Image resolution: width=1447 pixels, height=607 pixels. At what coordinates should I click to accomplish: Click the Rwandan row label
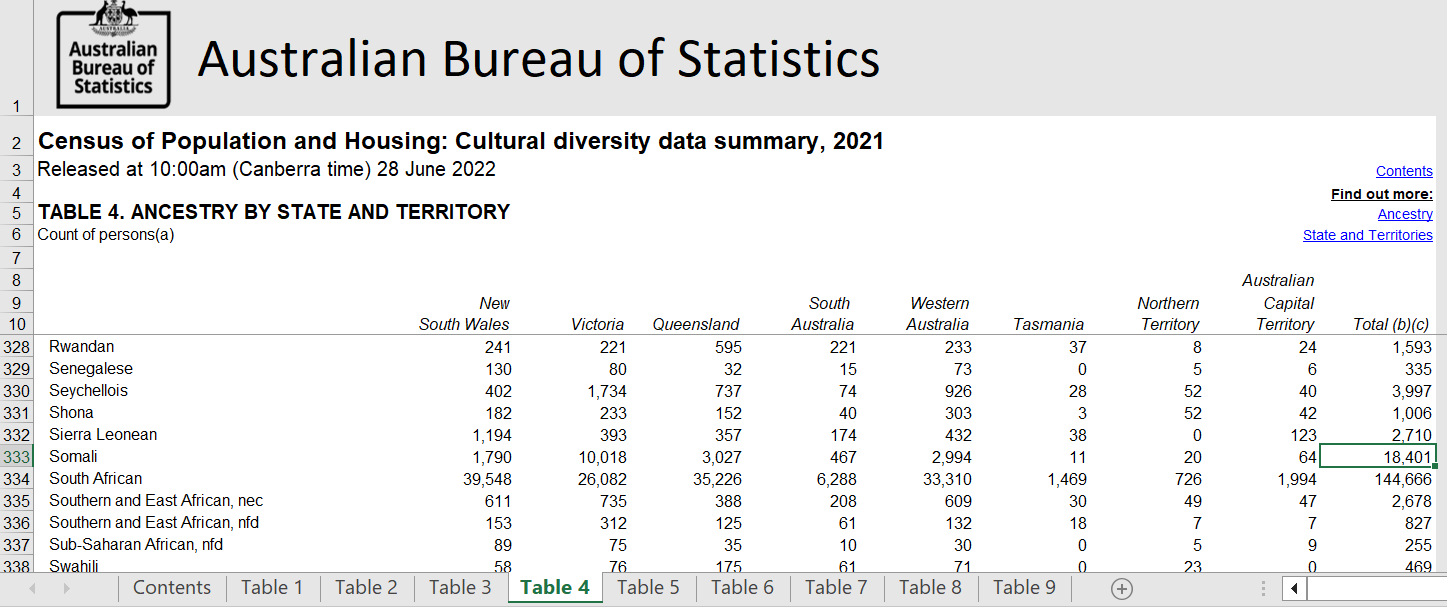[82, 347]
